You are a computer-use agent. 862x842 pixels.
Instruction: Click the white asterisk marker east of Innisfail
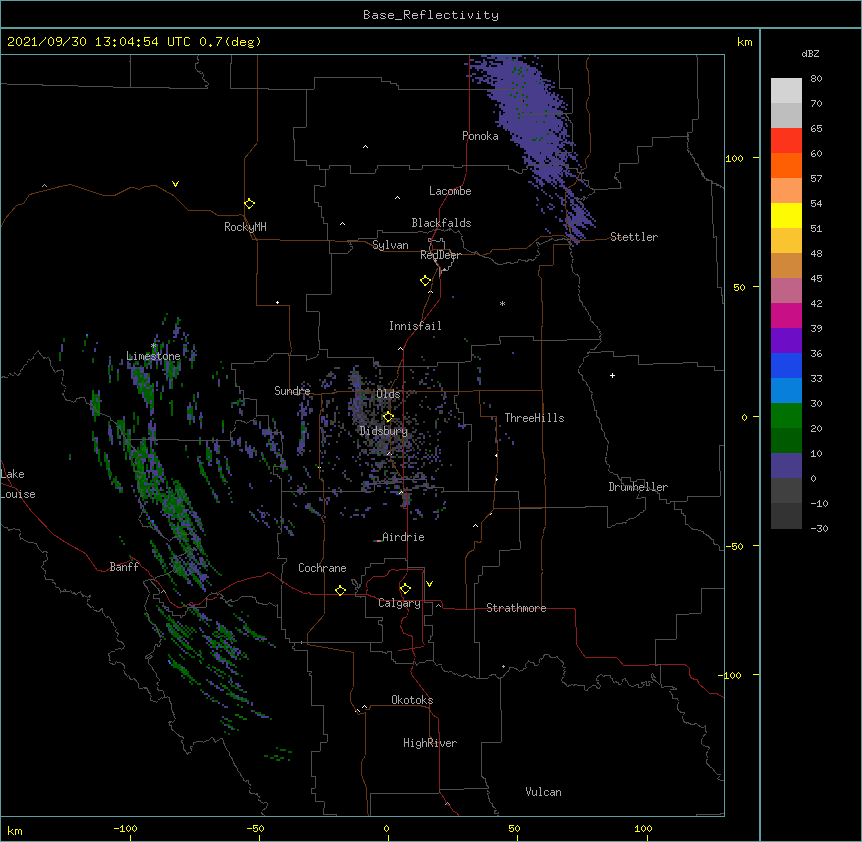point(502,303)
